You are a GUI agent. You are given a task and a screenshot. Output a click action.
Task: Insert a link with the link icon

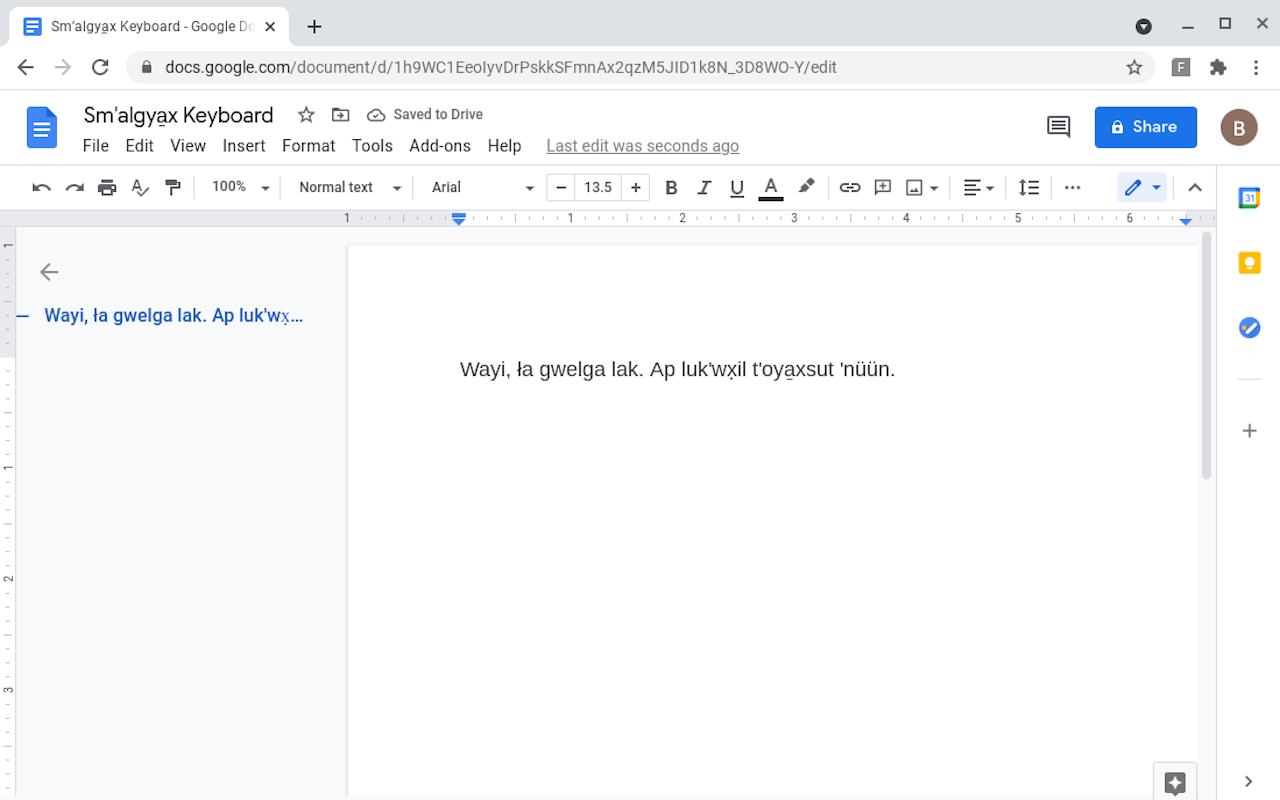[x=849, y=187]
